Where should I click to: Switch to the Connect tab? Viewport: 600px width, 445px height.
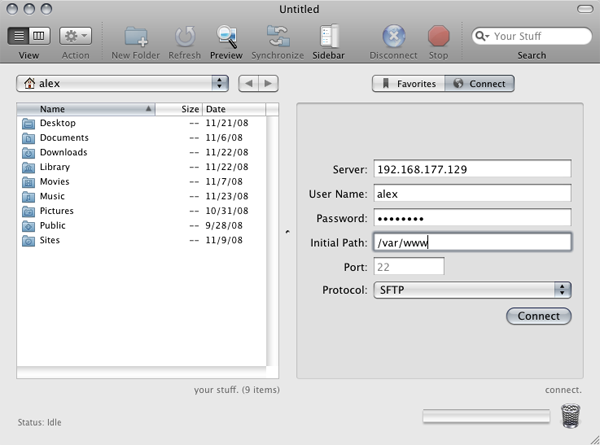pos(479,83)
